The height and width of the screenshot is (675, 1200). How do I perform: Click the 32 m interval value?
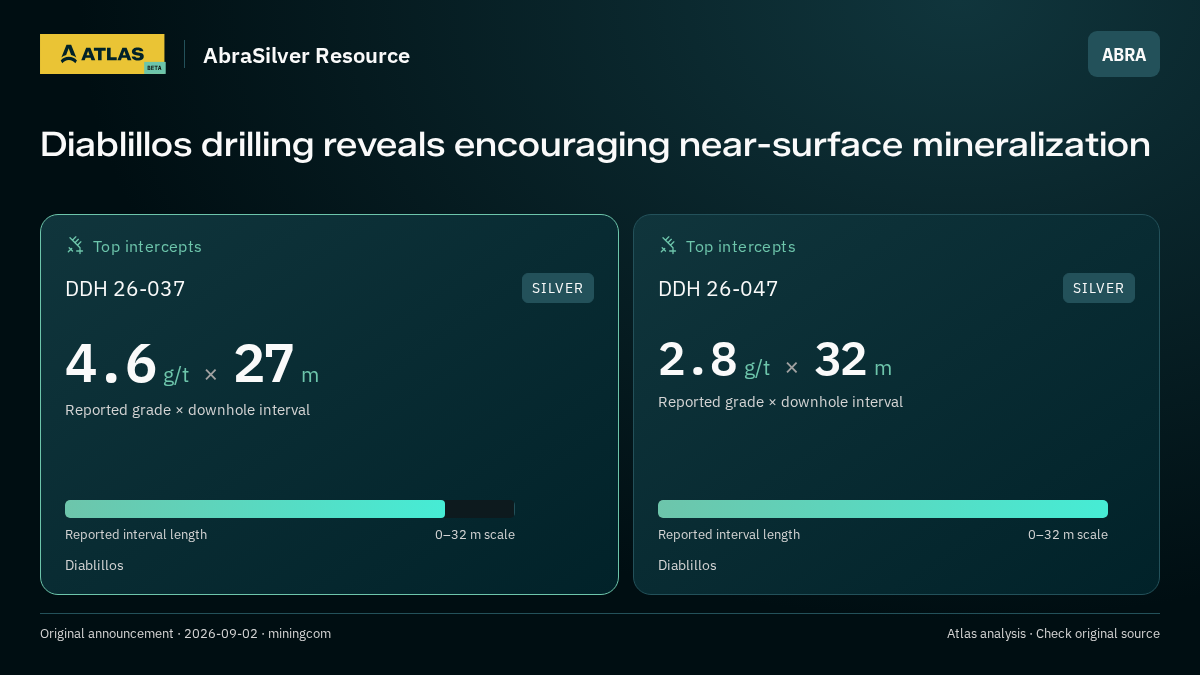coord(853,360)
